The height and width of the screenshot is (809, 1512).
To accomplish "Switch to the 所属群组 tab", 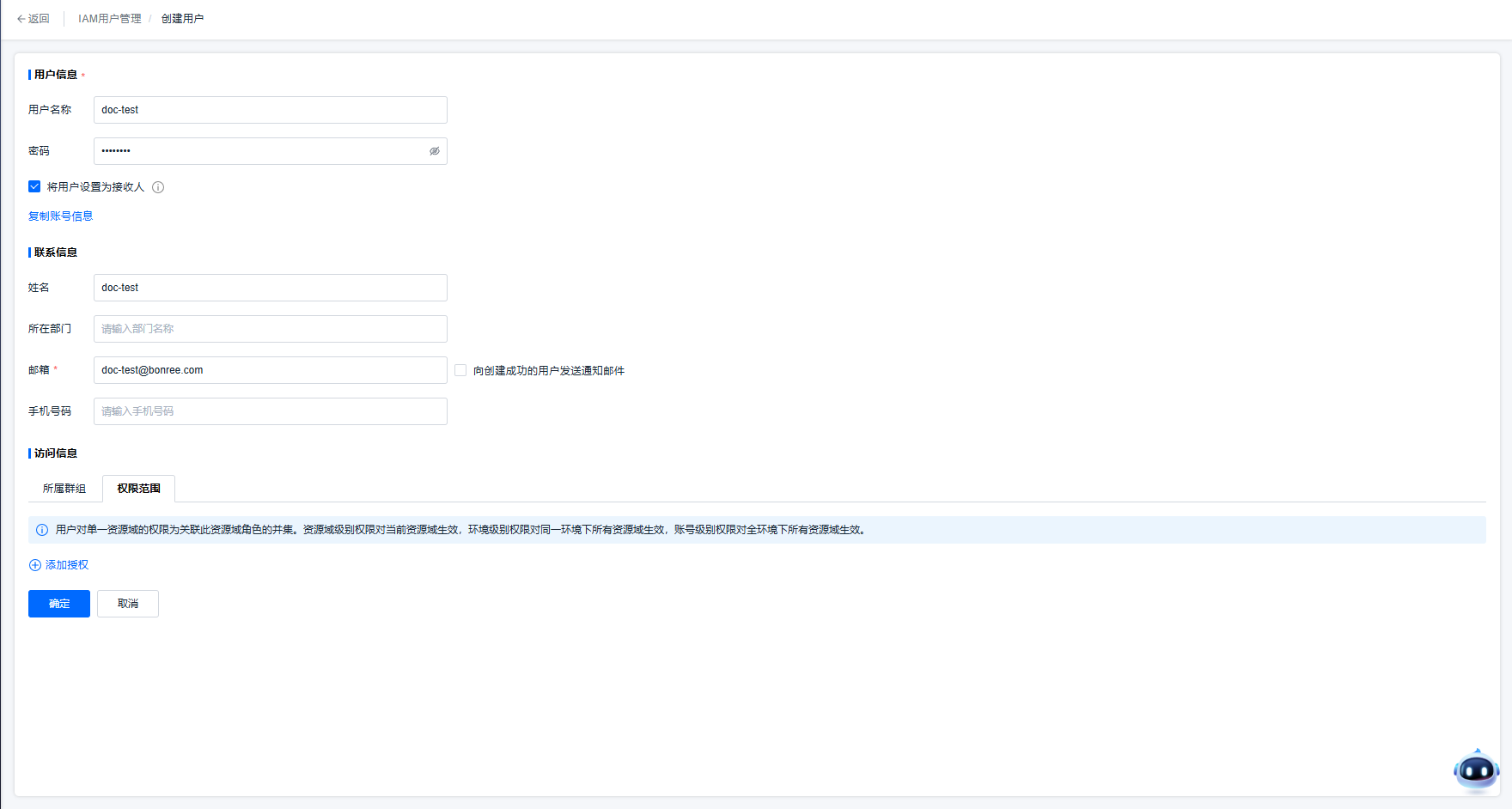I will pos(64,489).
